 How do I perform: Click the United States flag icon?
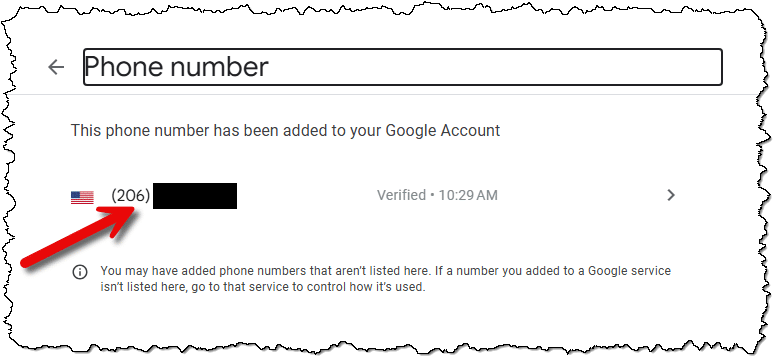[82, 197]
